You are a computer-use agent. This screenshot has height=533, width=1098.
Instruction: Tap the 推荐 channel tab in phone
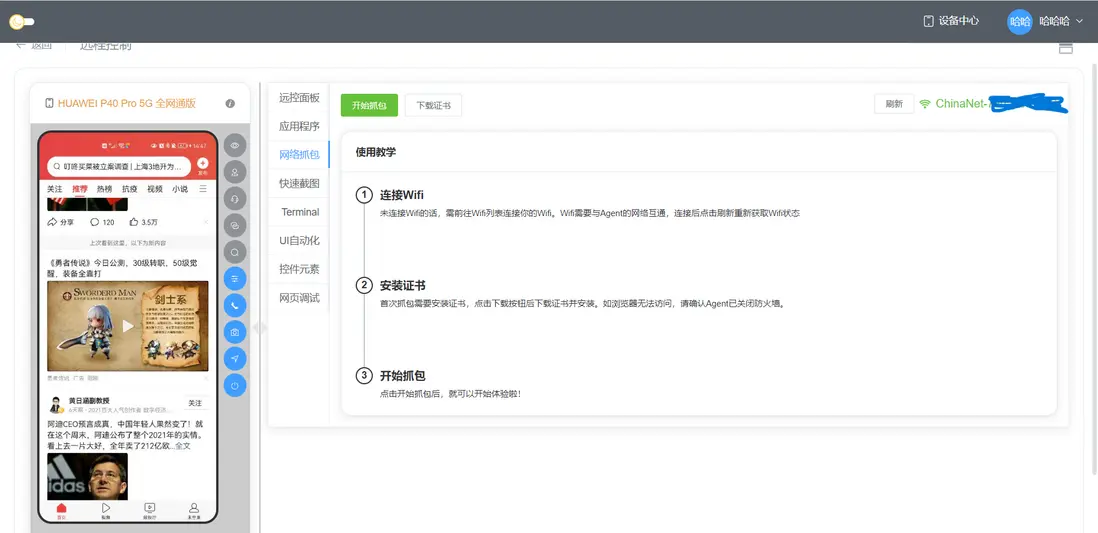point(80,189)
